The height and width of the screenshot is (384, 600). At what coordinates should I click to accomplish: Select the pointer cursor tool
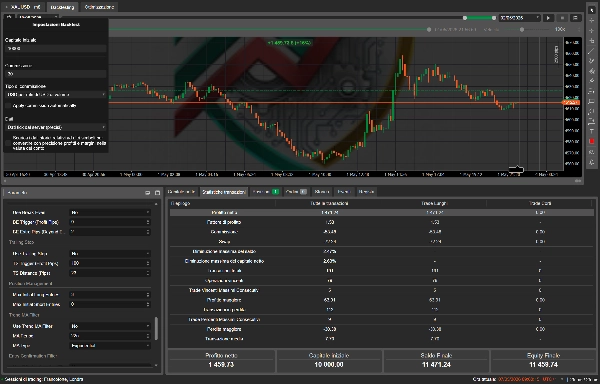[592, 10]
